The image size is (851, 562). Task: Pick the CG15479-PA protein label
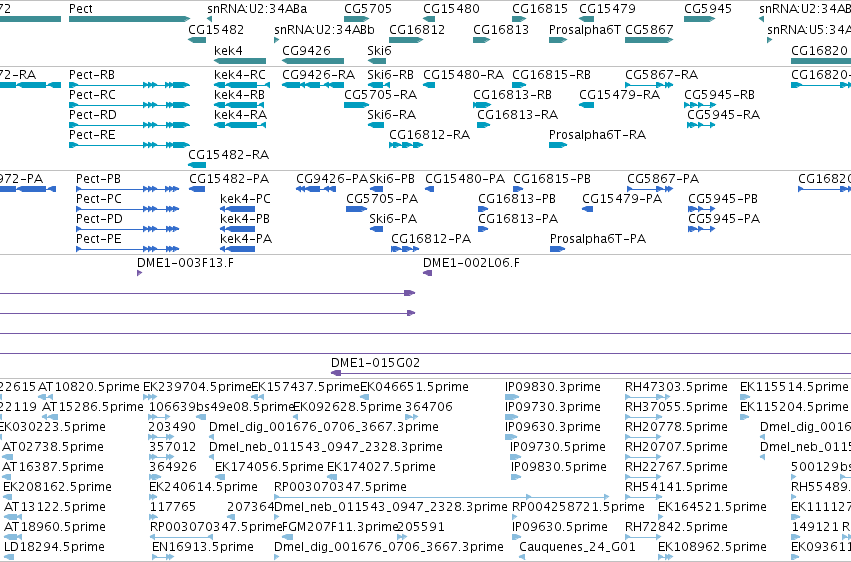point(622,199)
